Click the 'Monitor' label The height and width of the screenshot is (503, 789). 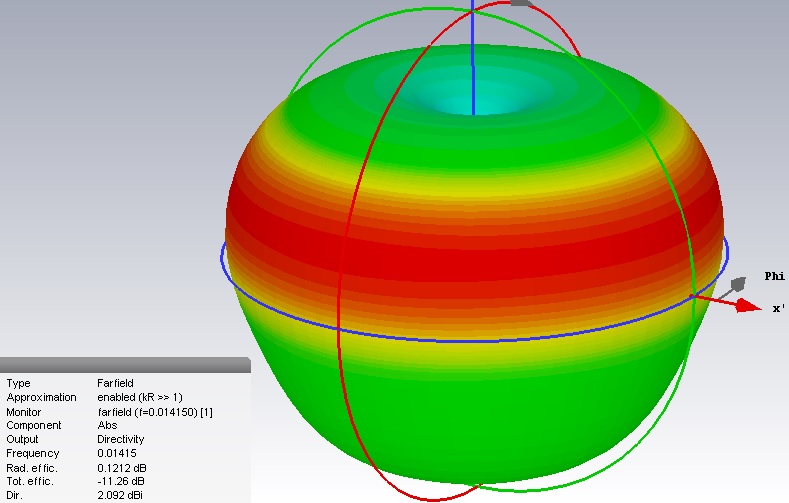(x=24, y=412)
